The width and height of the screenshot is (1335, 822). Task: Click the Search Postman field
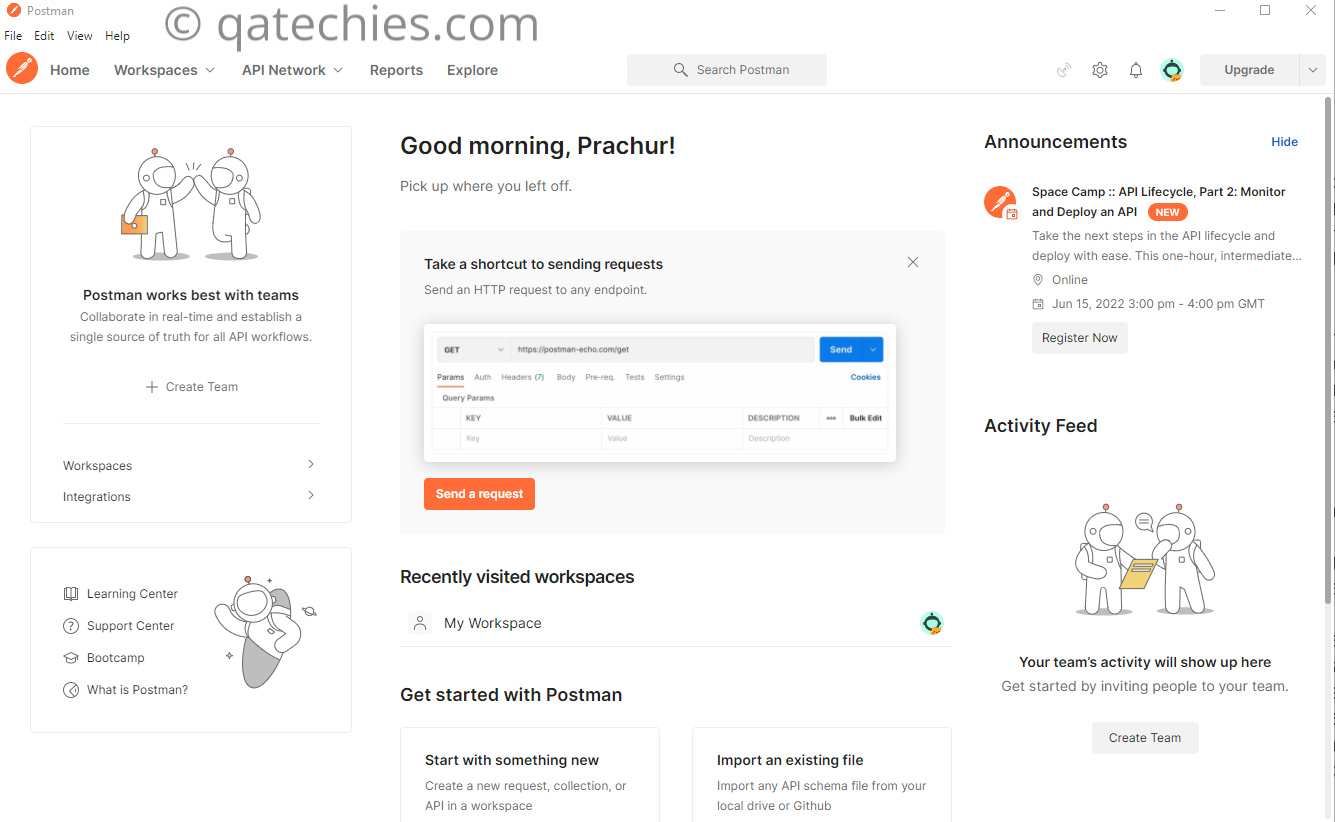[727, 70]
